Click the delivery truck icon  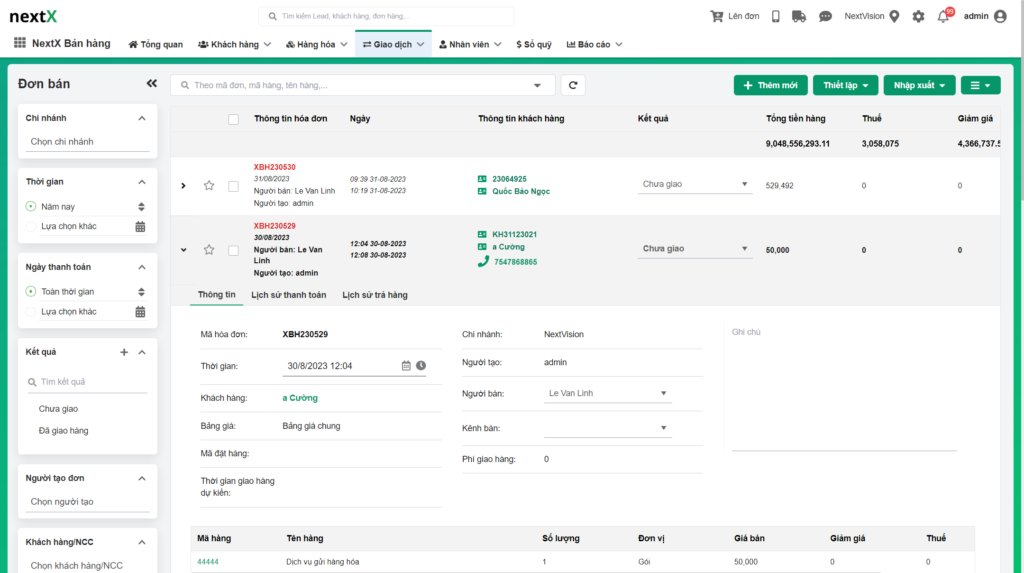pos(798,17)
